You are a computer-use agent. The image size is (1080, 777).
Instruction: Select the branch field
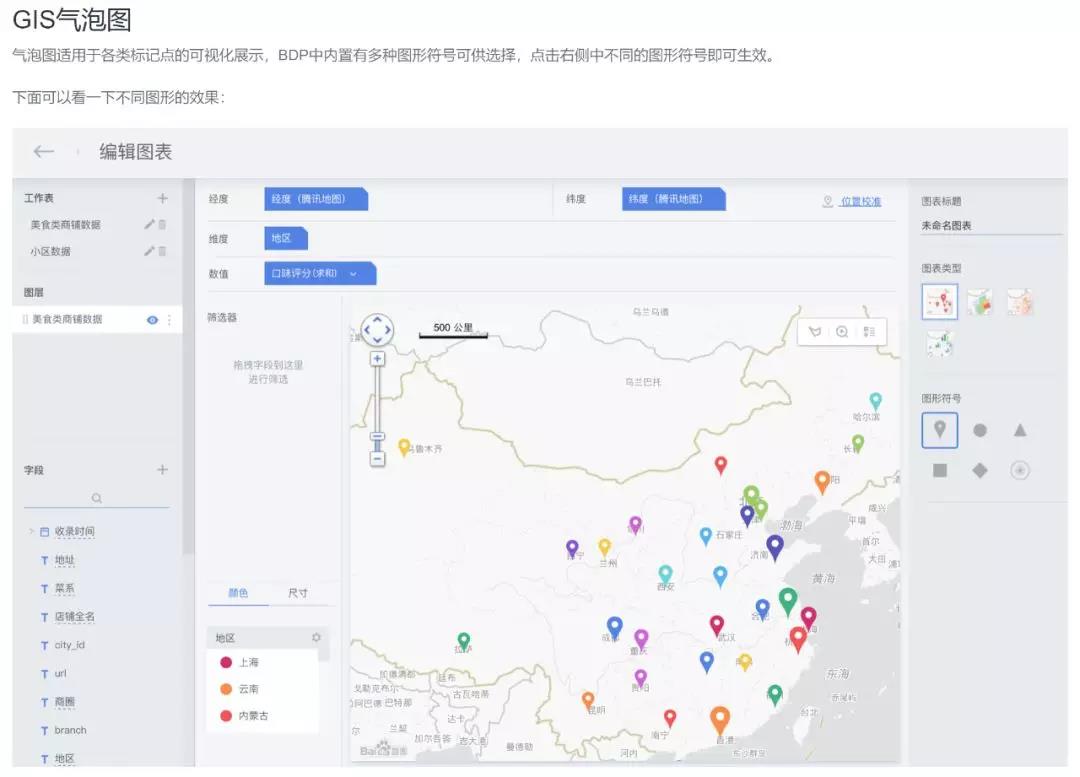coord(70,730)
